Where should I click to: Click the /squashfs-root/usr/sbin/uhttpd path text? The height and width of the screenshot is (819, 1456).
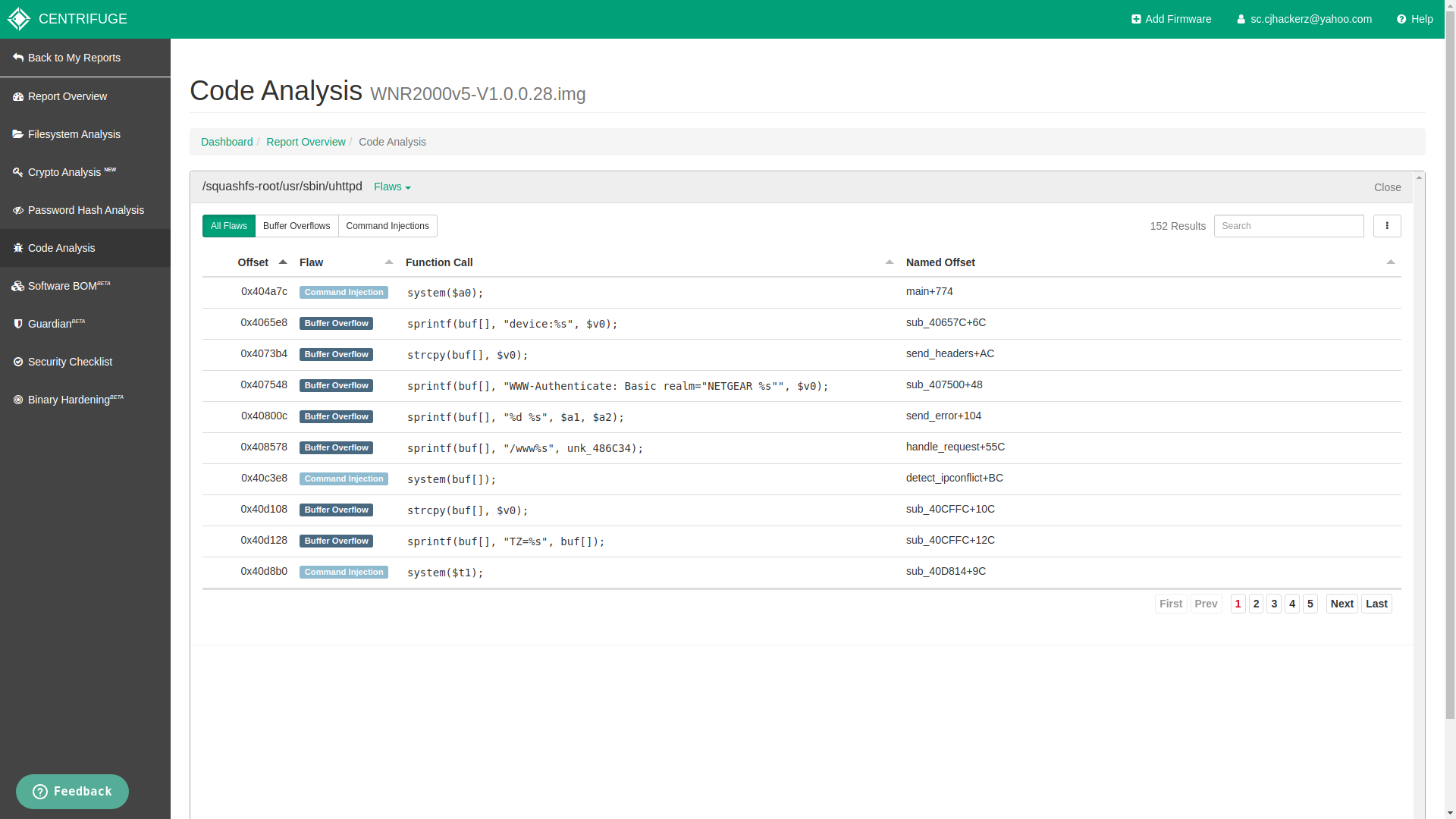point(282,187)
